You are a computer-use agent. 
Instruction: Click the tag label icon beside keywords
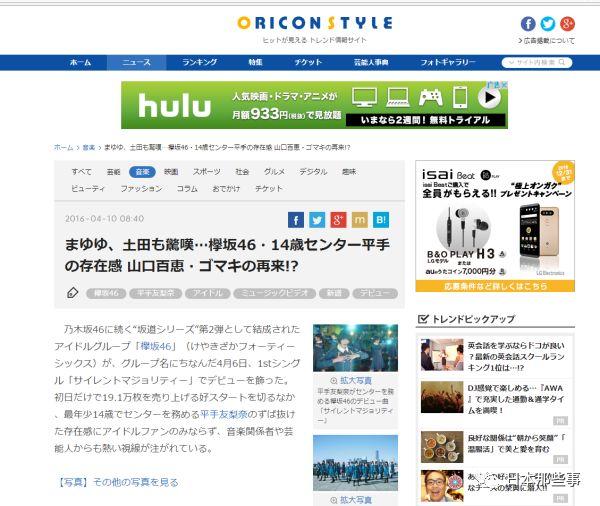72,293
